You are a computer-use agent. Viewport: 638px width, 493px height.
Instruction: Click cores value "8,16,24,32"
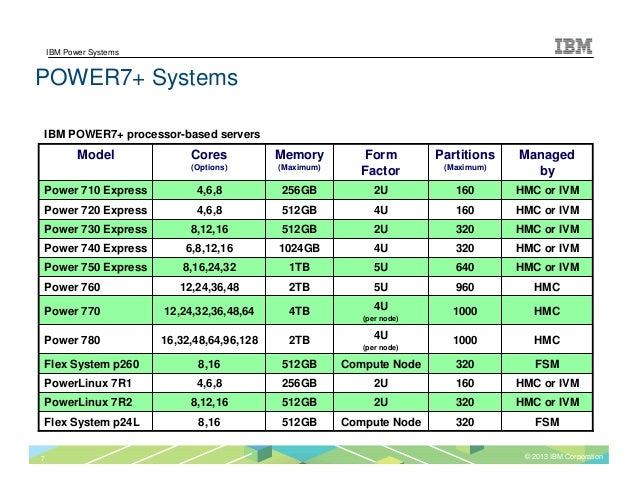point(209,267)
